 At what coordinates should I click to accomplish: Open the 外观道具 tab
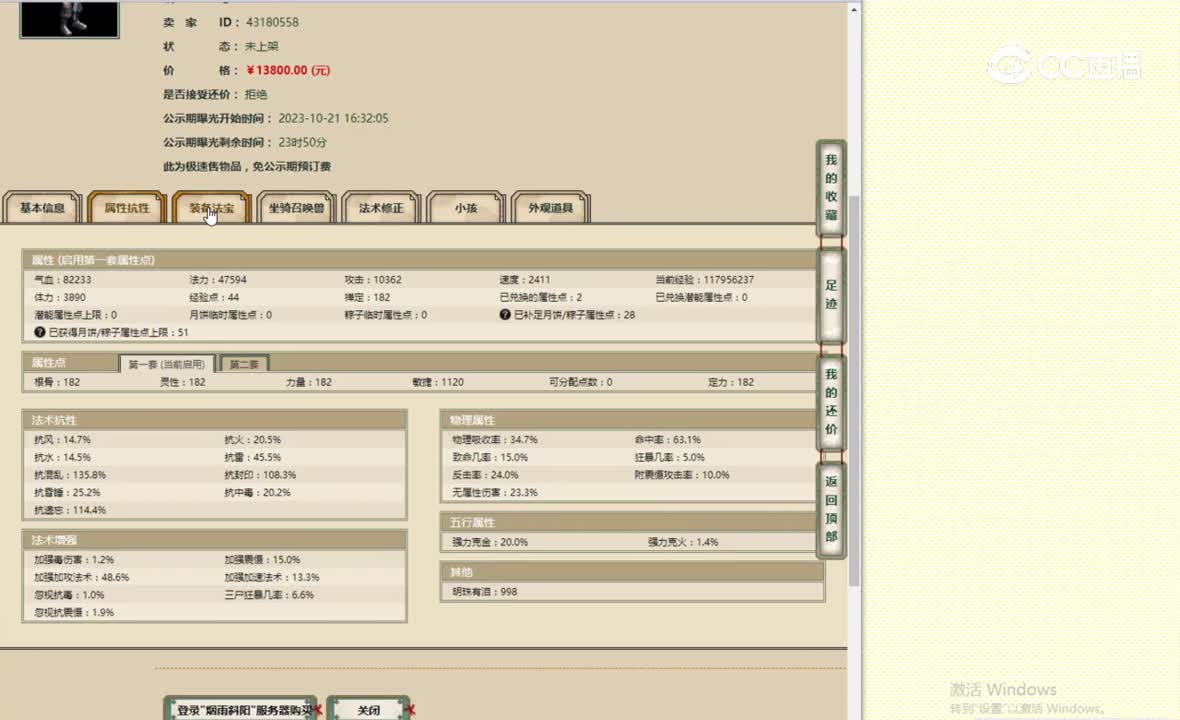click(x=550, y=208)
